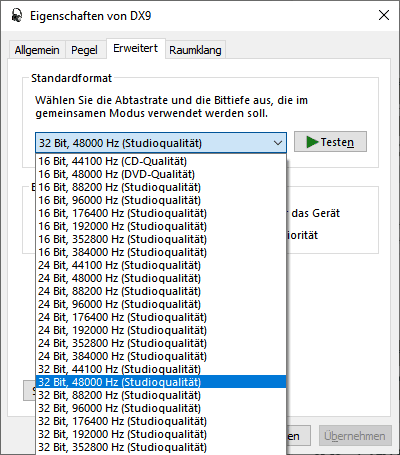Select 24 Bit, 352800 Hz option
Viewport: 400px width, 455px height.
[x=161, y=343]
